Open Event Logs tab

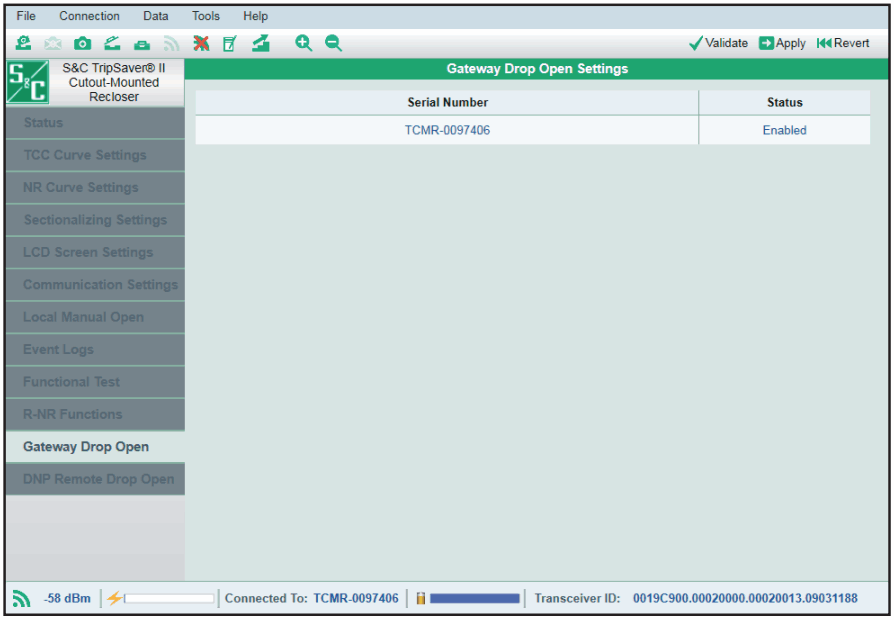(x=95, y=350)
